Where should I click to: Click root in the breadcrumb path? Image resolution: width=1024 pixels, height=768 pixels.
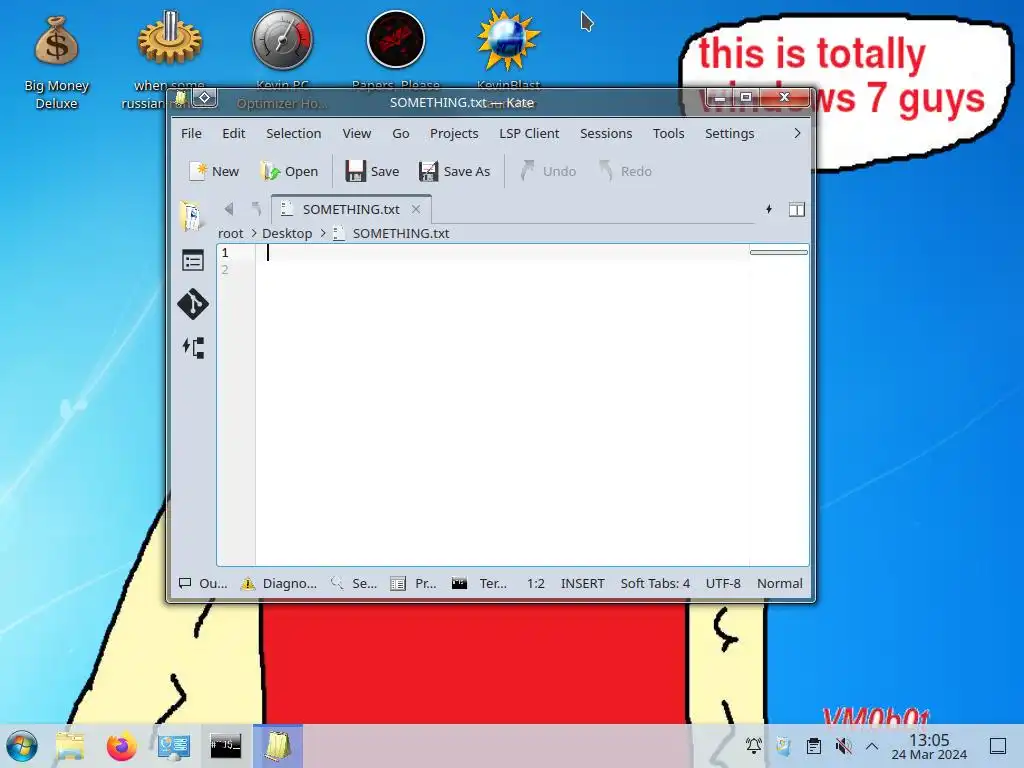click(x=231, y=233)
